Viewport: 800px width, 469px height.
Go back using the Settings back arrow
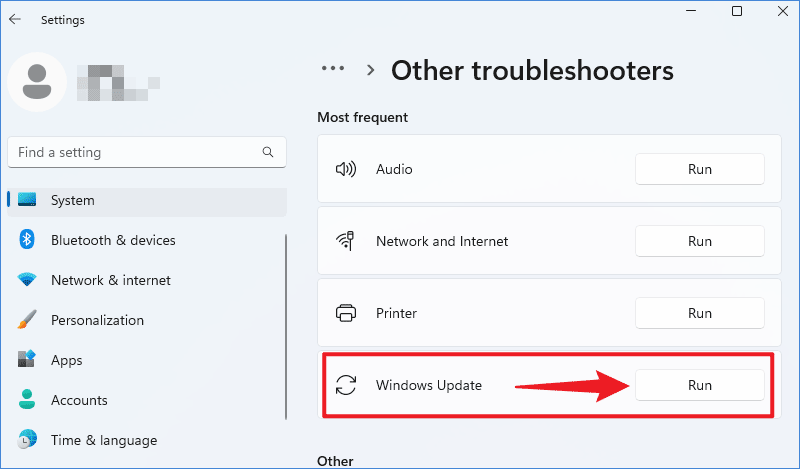(15, 19)
